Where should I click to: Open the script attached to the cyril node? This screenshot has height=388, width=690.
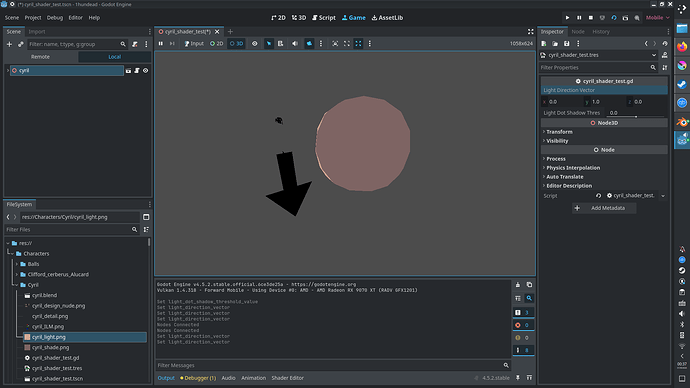137,70
